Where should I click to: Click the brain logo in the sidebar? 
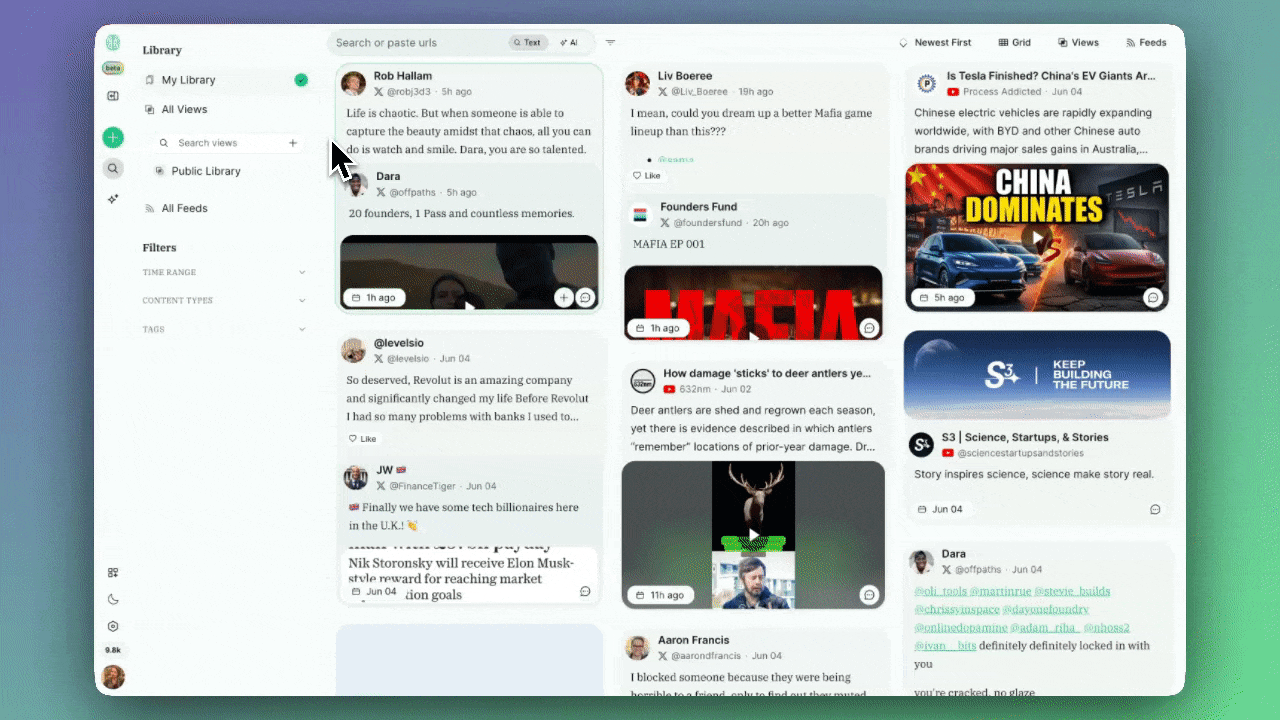point(113,42)
